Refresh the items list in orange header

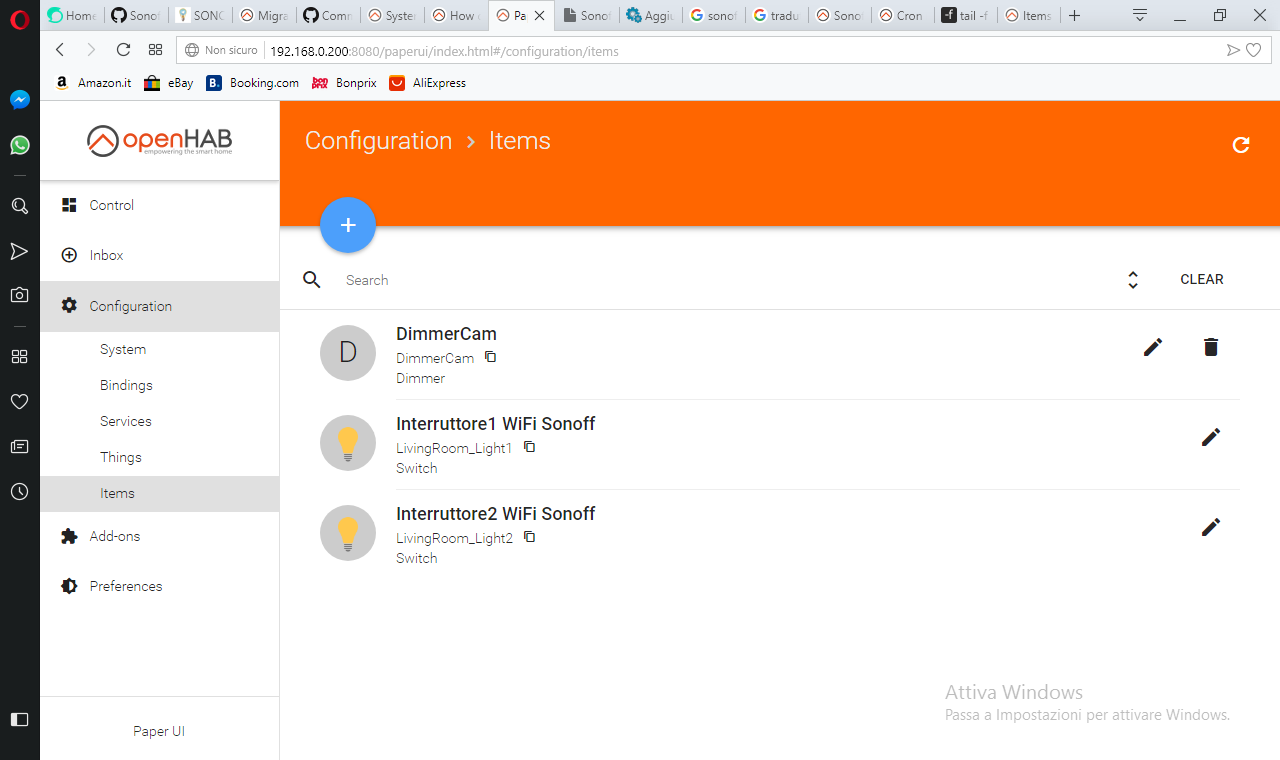point(1241,145)
